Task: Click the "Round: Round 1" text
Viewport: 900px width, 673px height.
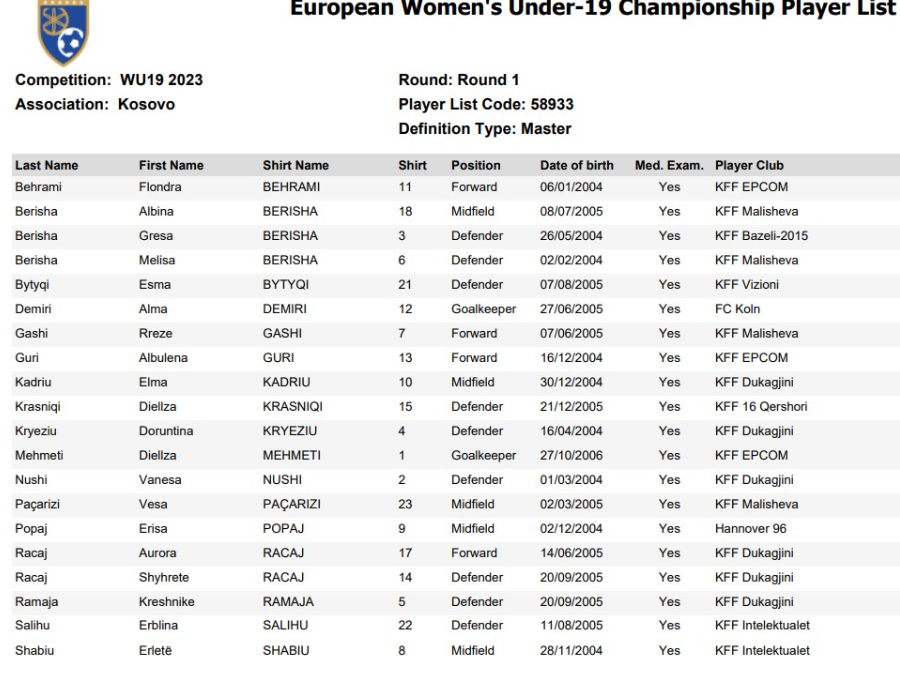Action: (458, 80)
